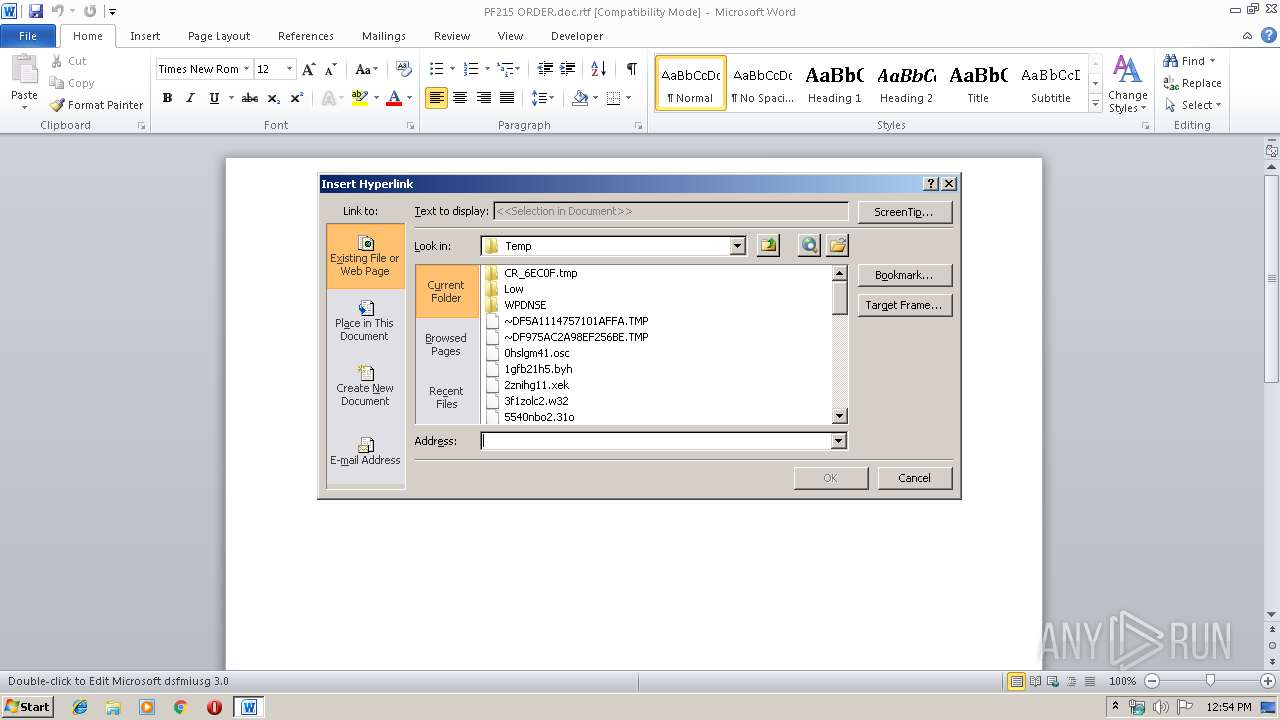Screen dimensions: 1280x720
Task: Click the Save icon in Quick Access toolbar
Action: 35,11
